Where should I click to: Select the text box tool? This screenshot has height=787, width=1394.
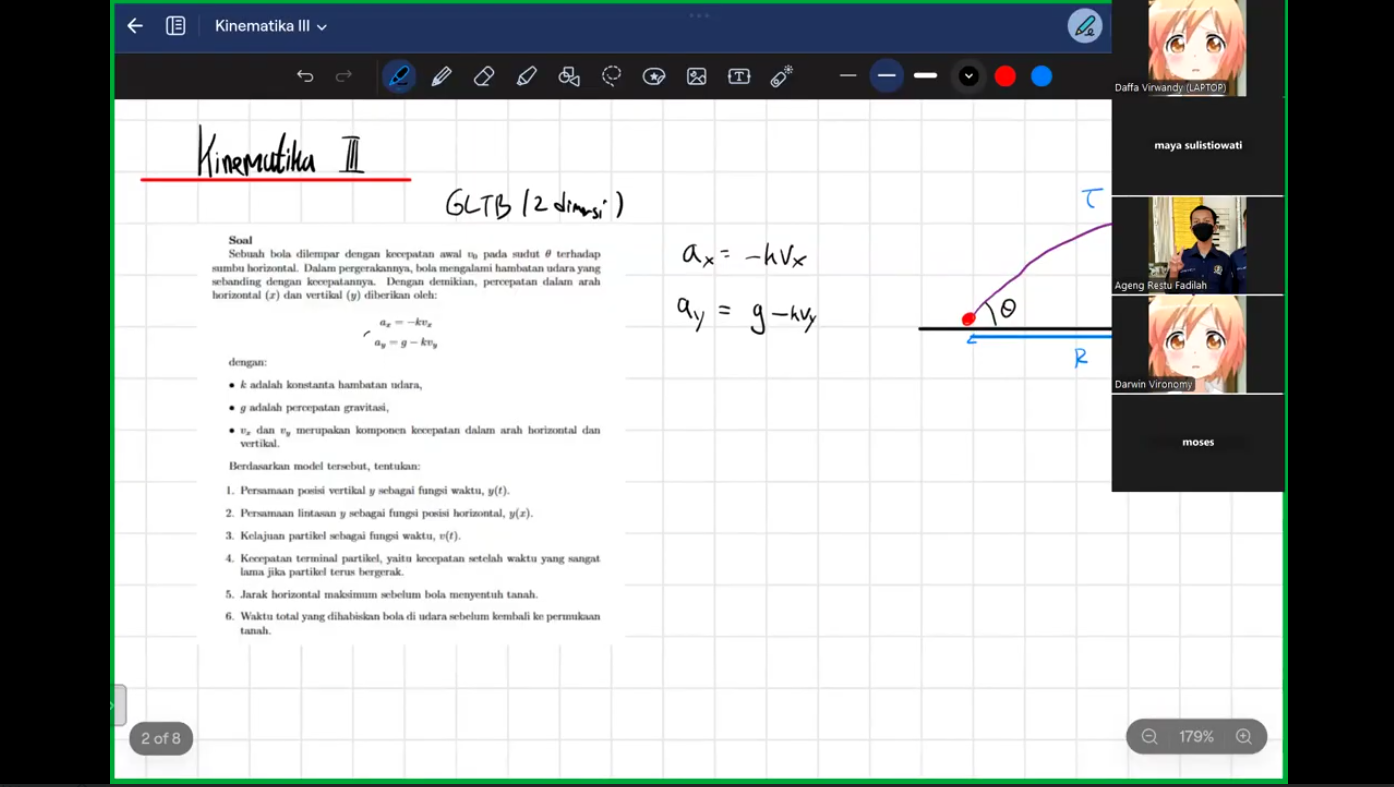click(739, 76)
